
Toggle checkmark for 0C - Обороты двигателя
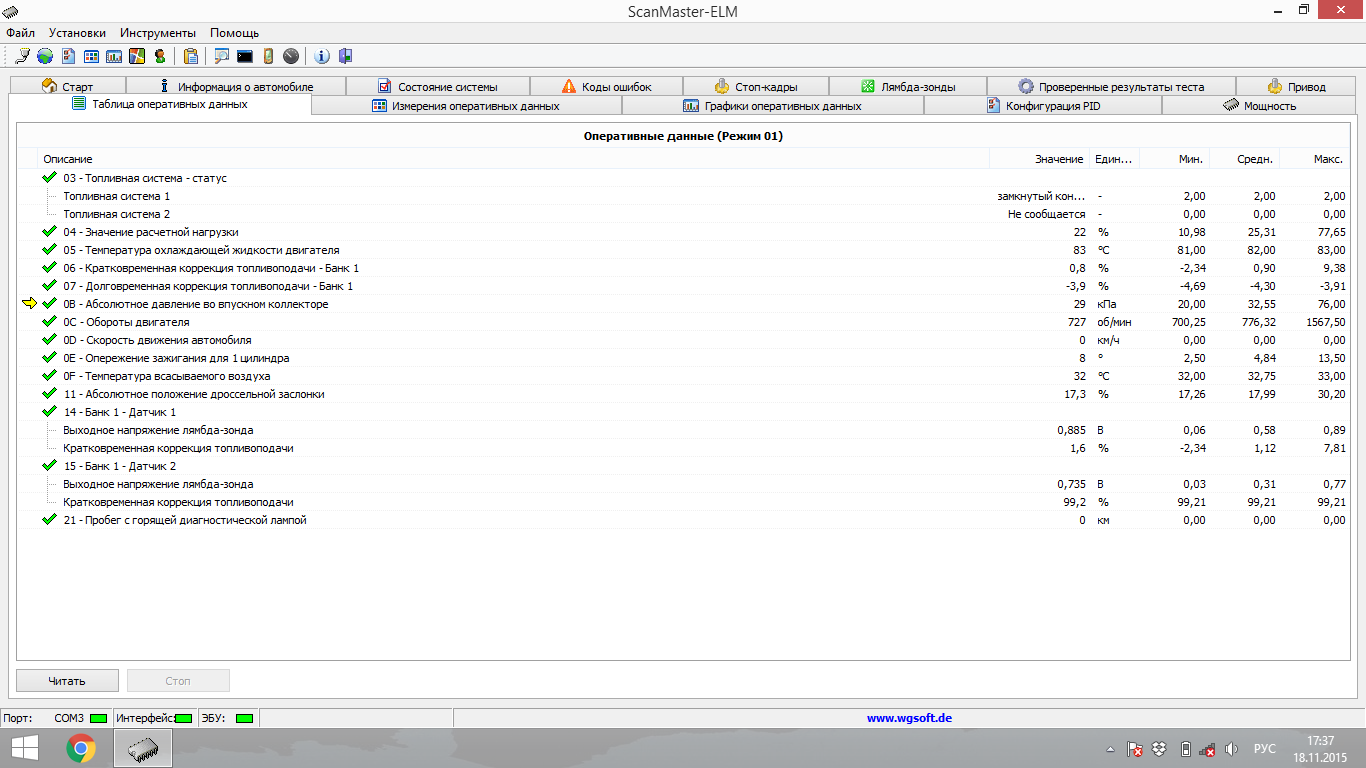coord(49,322)
